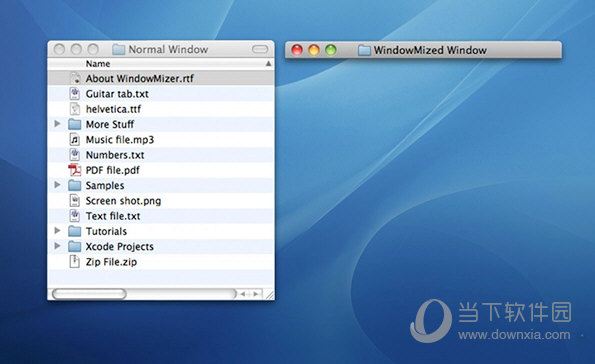Viewport: 595px width, 364px height.
Task: Select the More Stuff folder name
Action: [x=110, y=124]
